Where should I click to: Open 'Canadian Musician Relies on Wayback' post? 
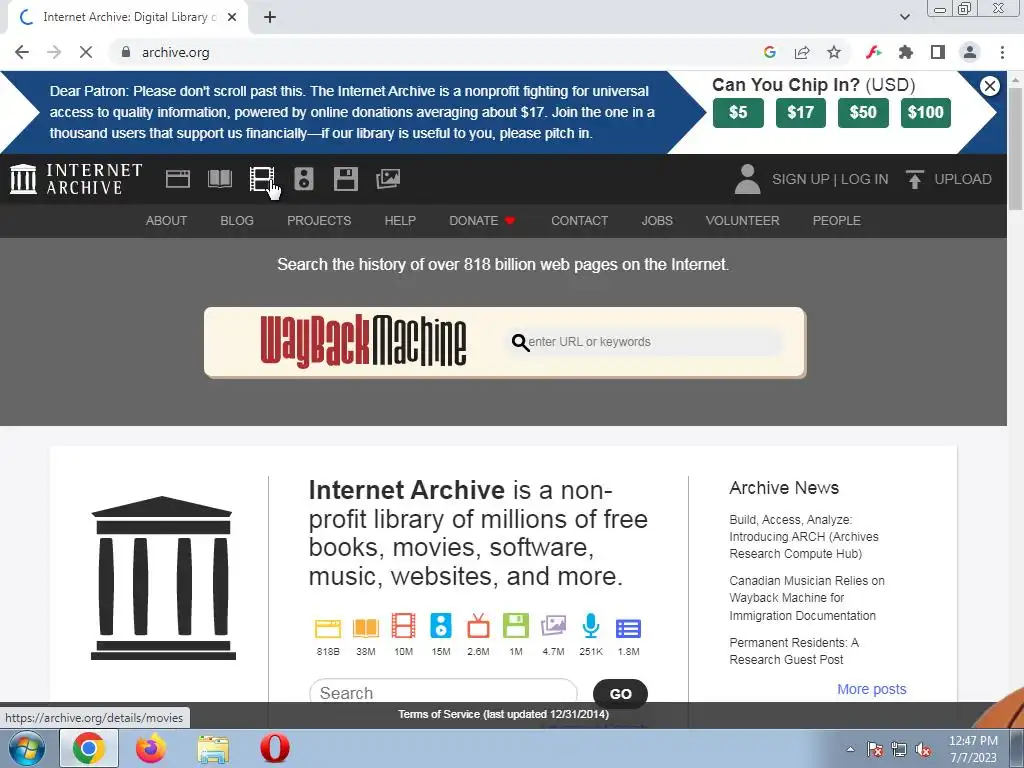tap(807, 598)
